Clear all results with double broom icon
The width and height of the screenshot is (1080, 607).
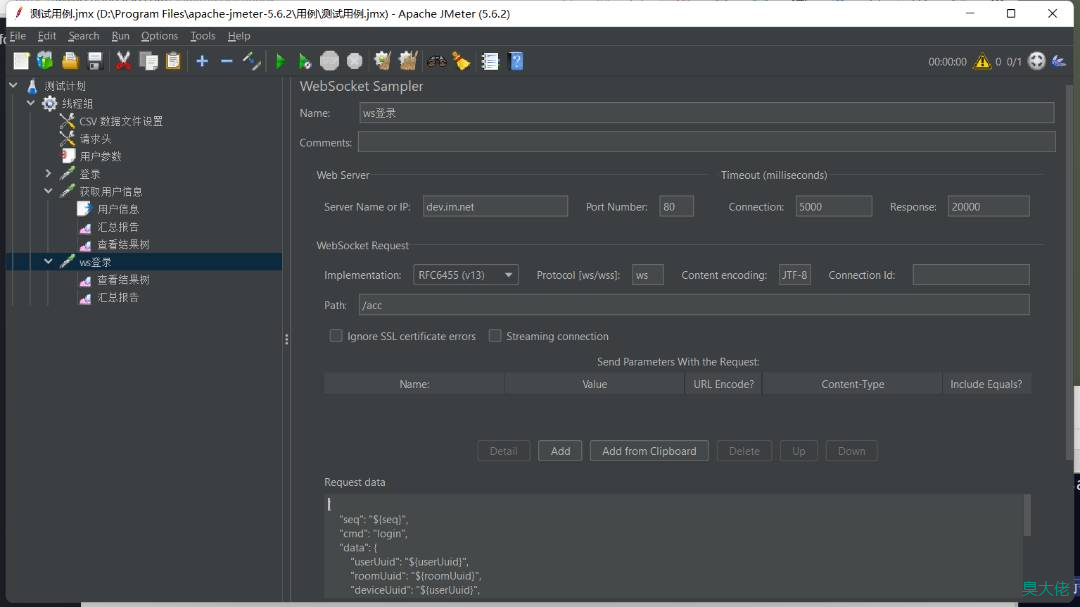point(408,61)
